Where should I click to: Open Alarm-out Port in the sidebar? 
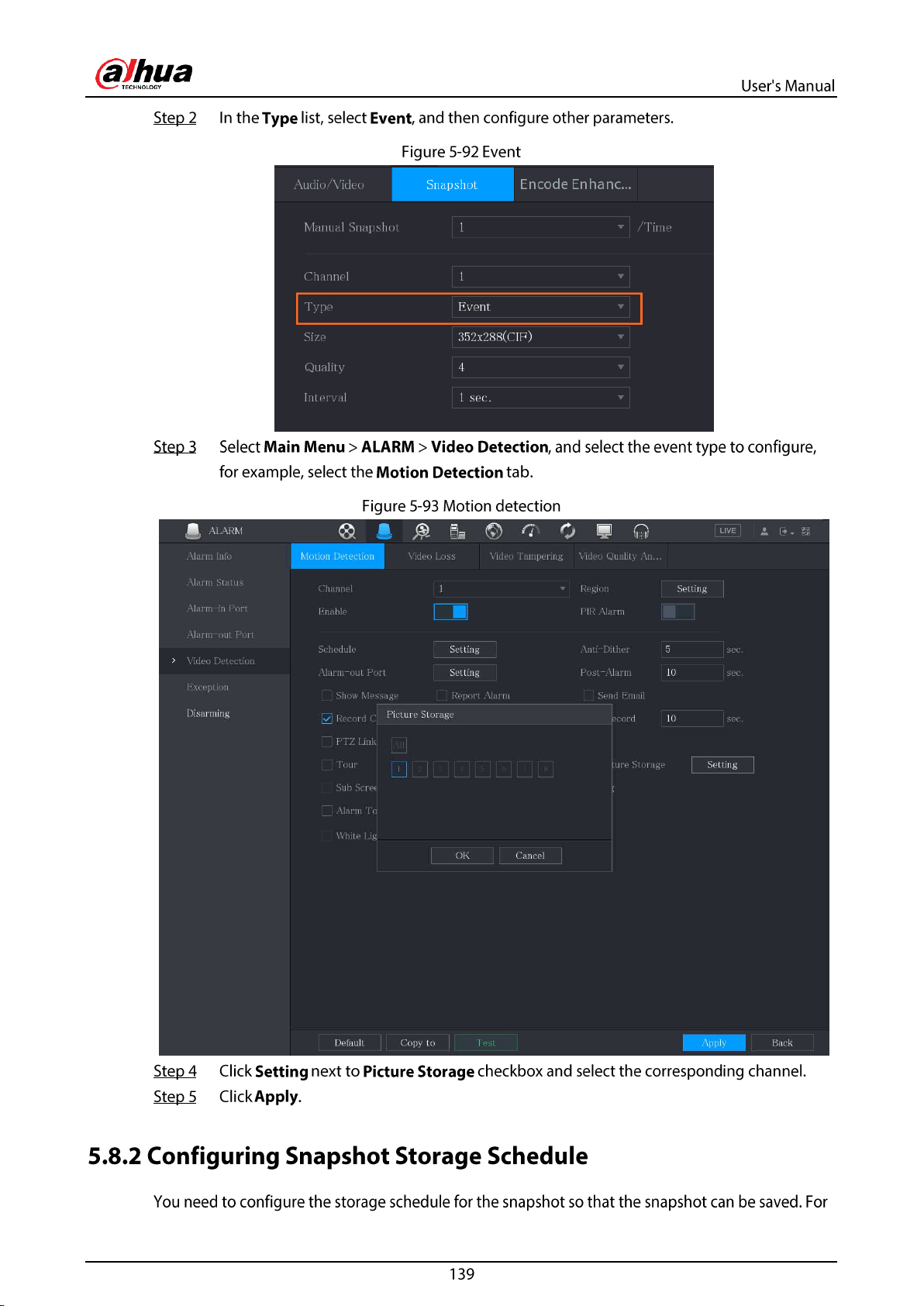220,635
